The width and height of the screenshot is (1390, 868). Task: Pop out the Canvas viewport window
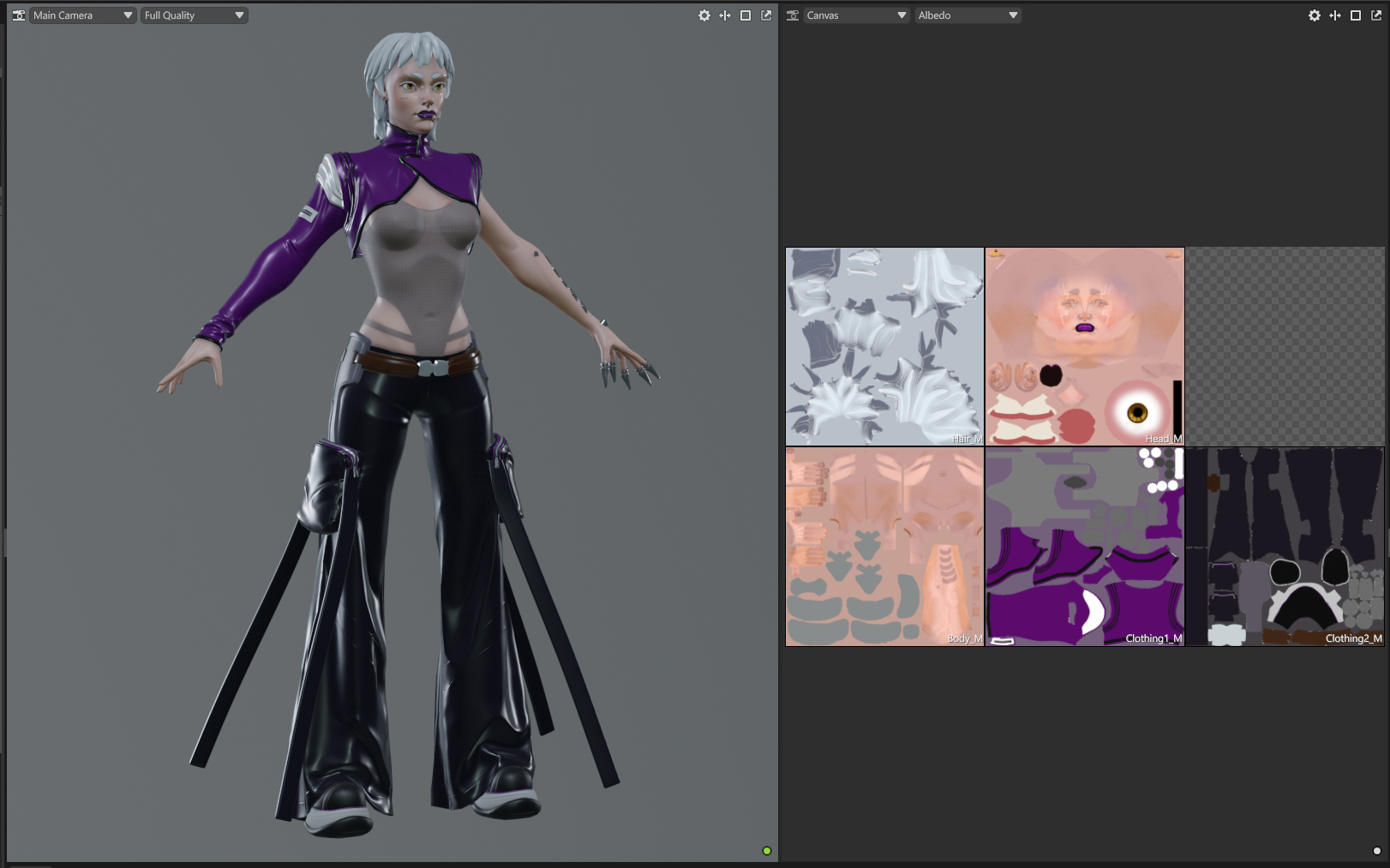[x=1376, y=15]
